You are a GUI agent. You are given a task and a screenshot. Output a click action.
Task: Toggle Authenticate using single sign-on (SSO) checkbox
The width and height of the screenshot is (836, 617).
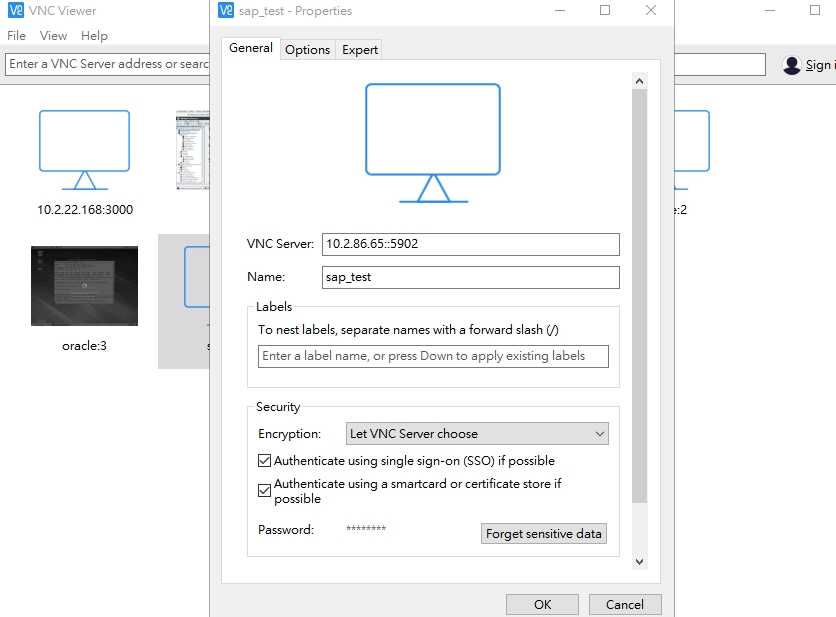(x=264, y=460)
